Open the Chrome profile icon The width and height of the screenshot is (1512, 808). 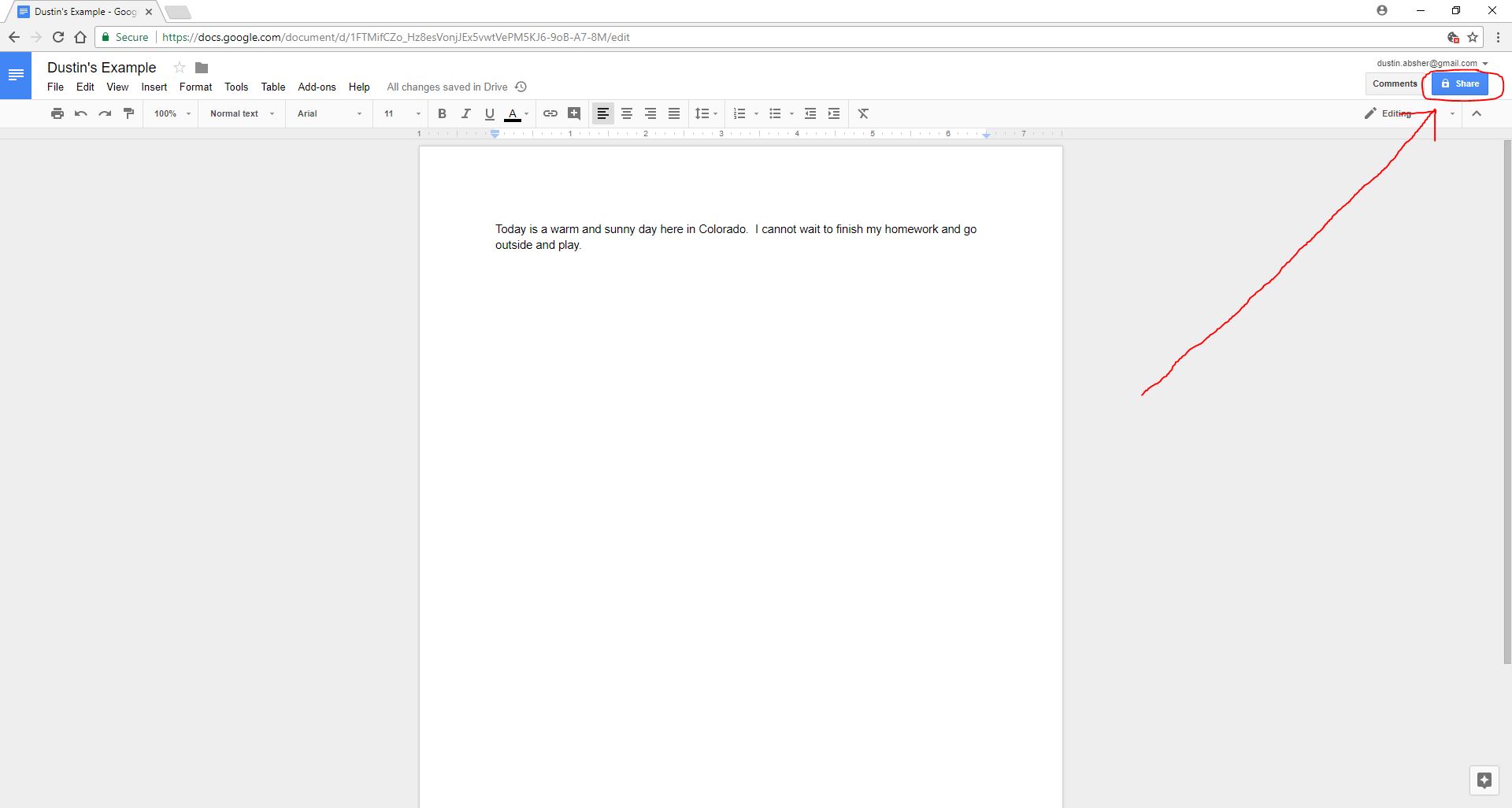coord(1382,10)
